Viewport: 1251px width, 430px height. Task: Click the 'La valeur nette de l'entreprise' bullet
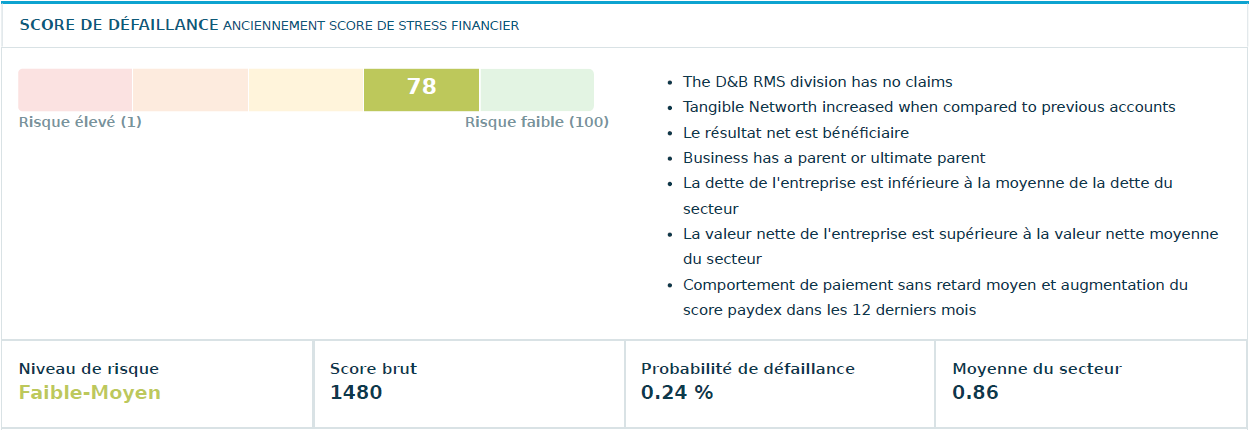pyautogui.click(x=950, y=234)
